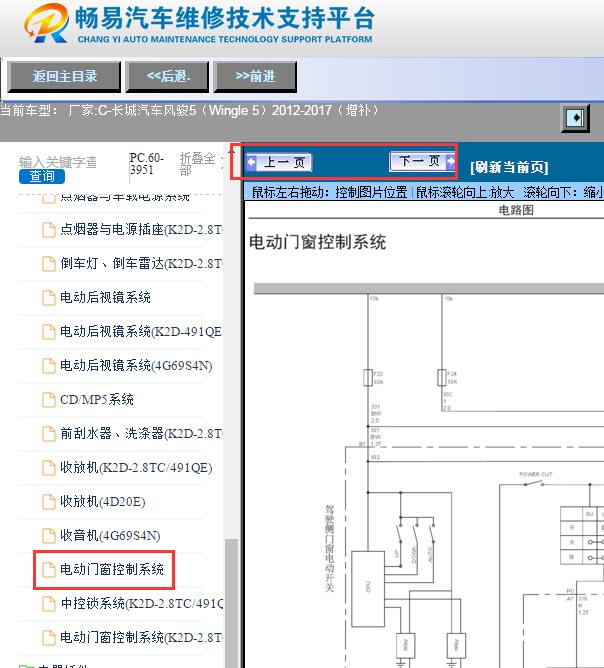Click the right arrow on 下一页
This screenshot has height=668, width=604.
450,161
